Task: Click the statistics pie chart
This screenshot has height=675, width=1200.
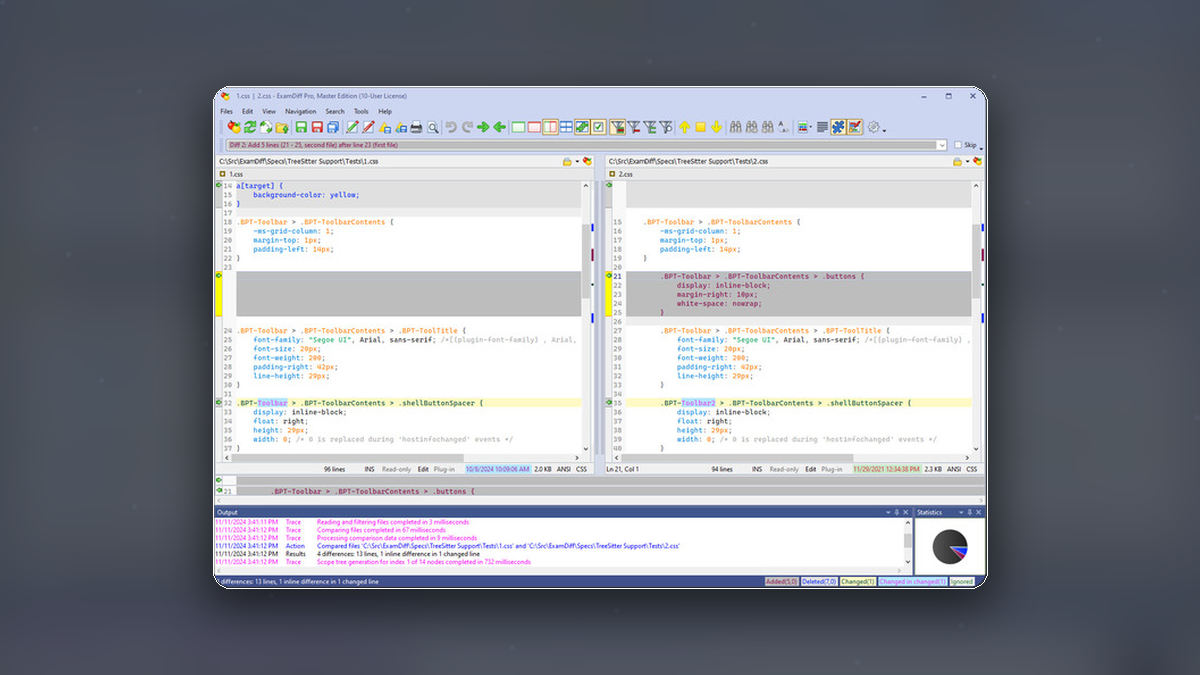Action: click(x=950, y=546)
